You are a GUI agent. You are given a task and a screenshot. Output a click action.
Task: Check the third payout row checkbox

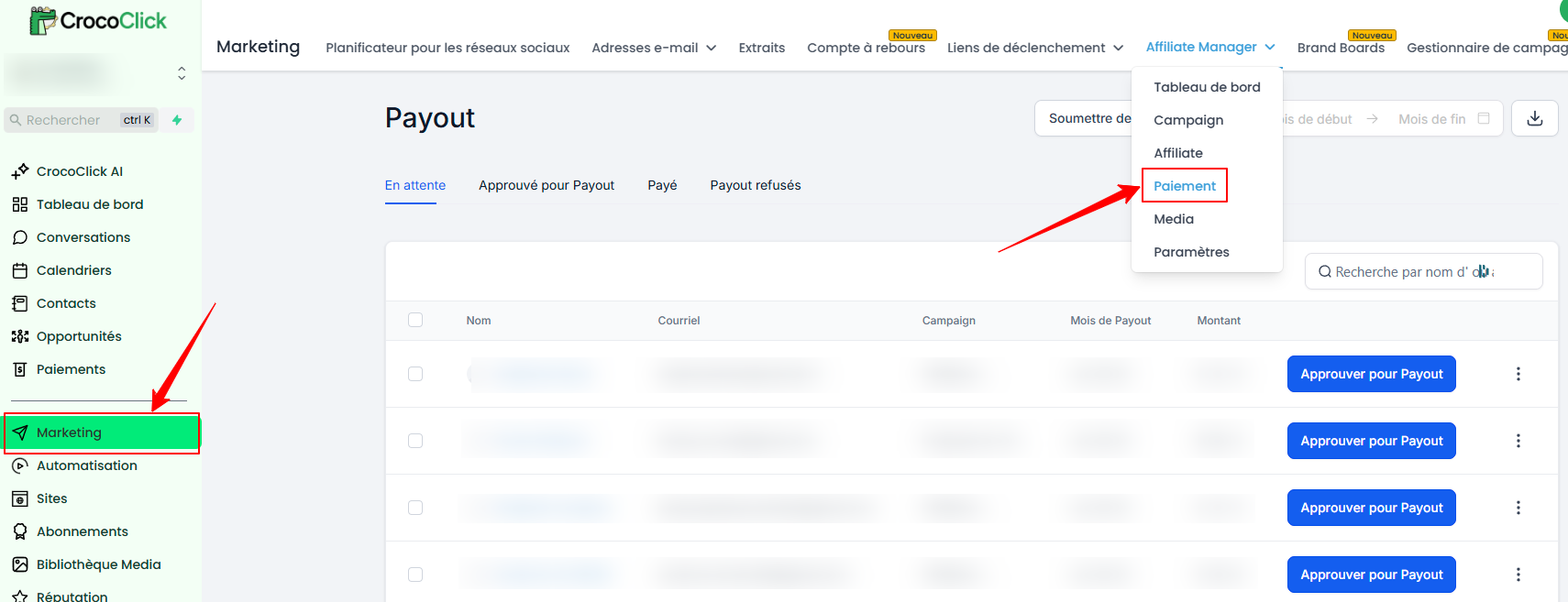[415, 508]
